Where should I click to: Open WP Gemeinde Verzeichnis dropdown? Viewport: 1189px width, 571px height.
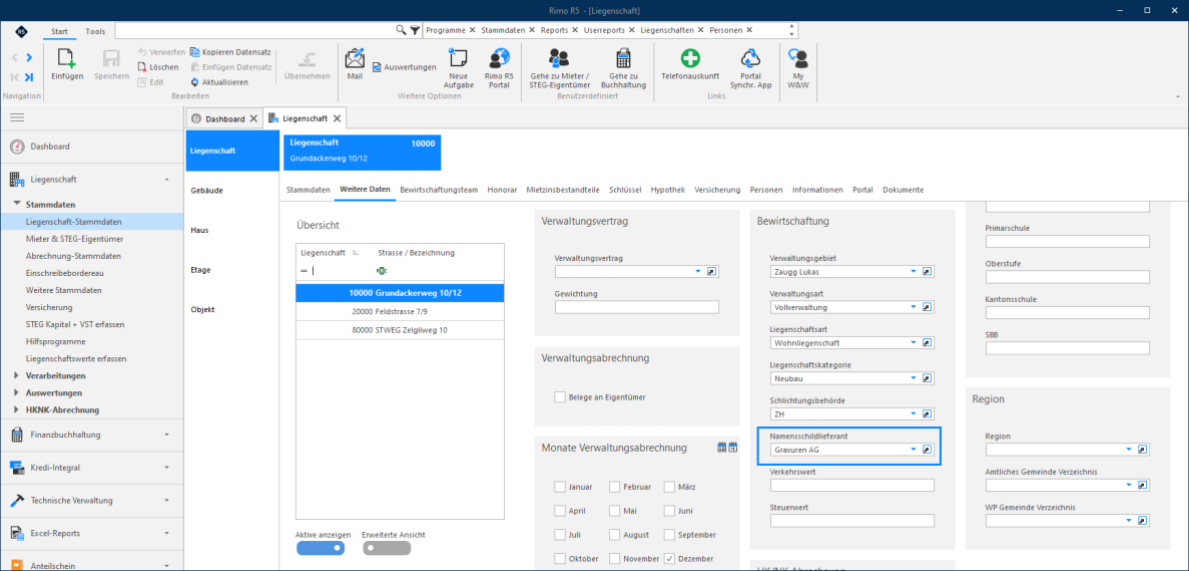click(1129, 521)
